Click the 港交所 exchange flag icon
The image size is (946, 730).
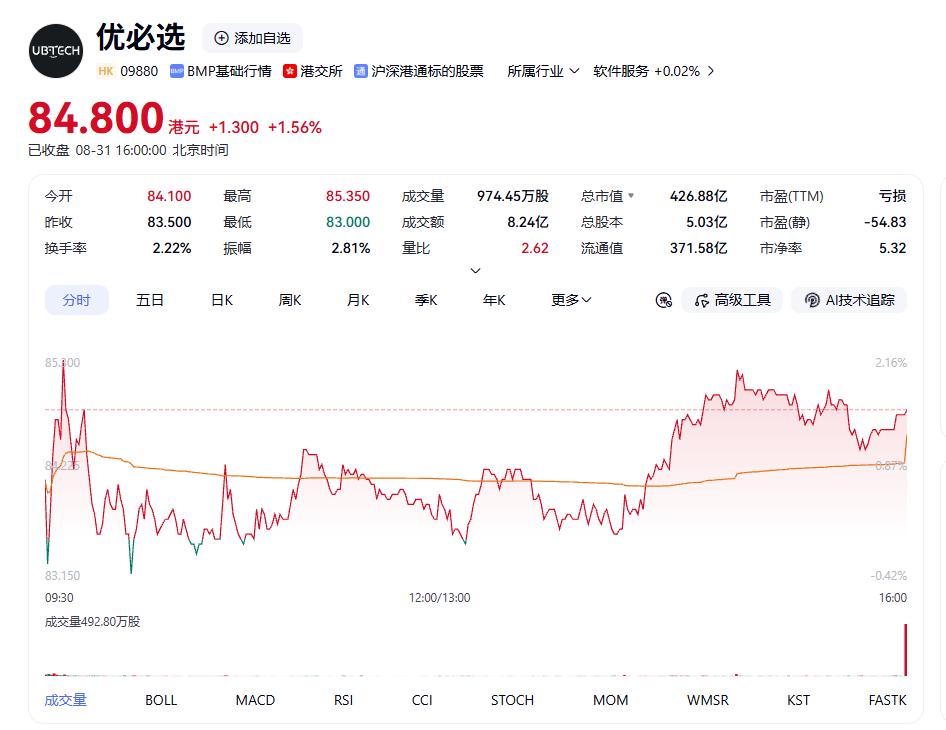[x=290, y=71]
